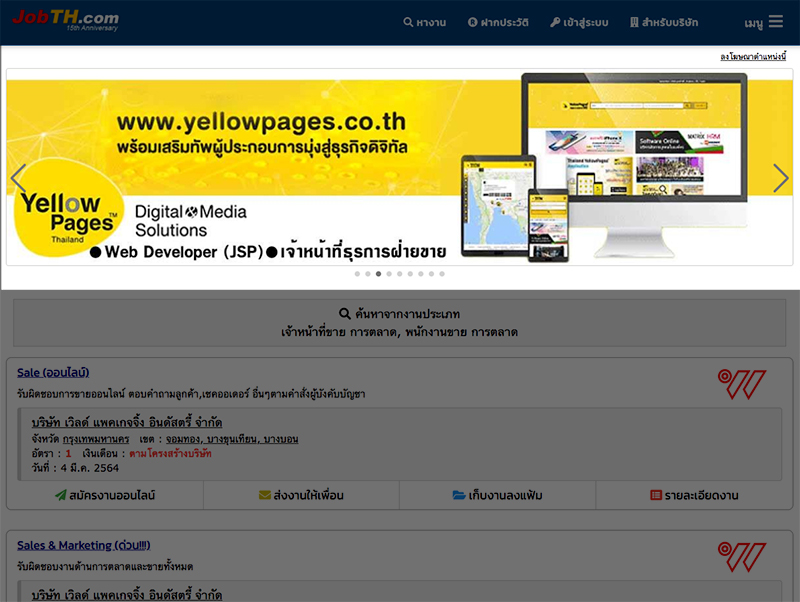Viewport: 800px width, 602px height.
Task: Click the ค้นหาจากงานประเภท search box
Action: point(399,323)
